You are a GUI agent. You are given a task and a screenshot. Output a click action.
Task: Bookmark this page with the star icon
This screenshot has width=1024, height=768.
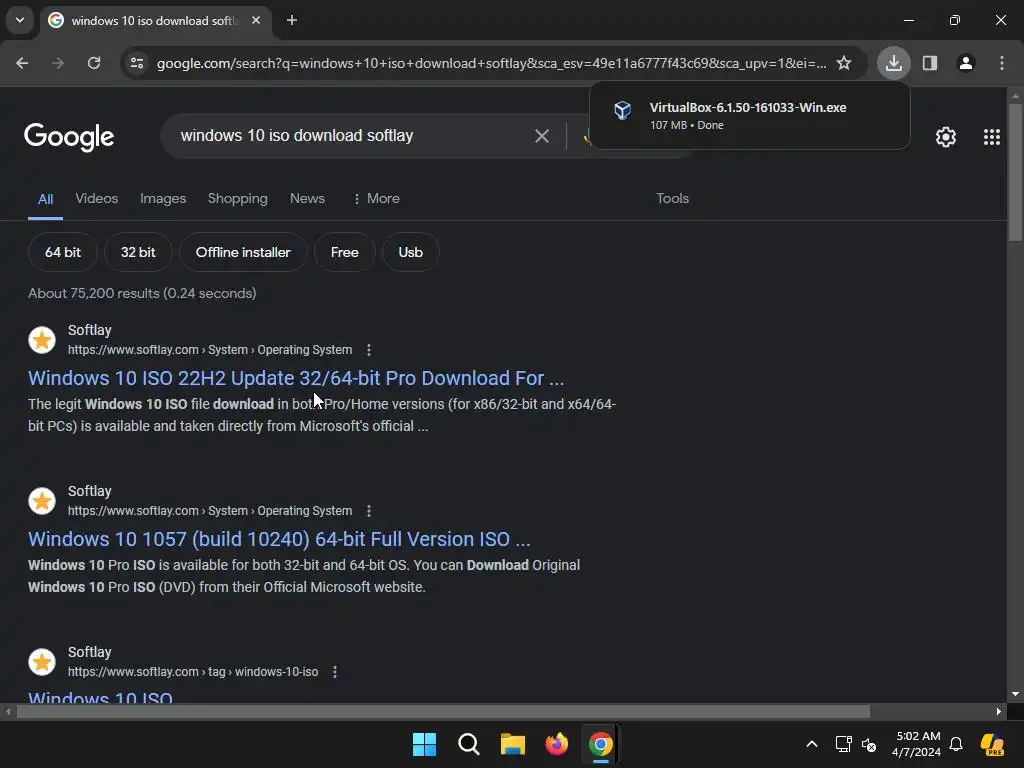(844, 63)
